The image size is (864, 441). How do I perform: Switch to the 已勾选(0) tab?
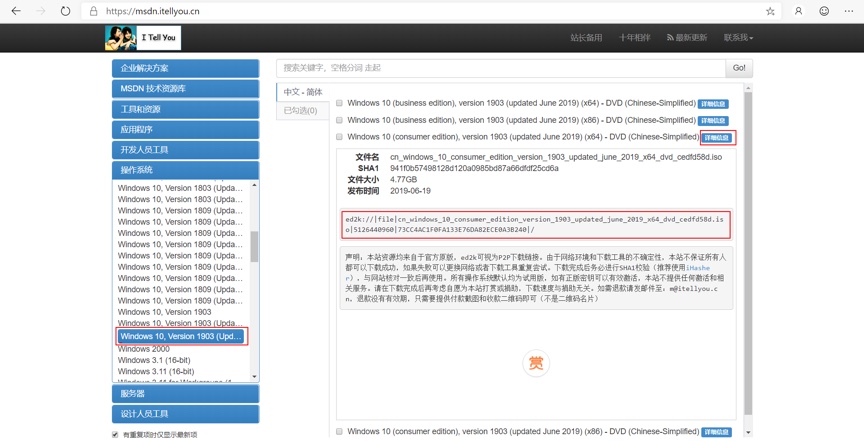(x=300, y=110)
